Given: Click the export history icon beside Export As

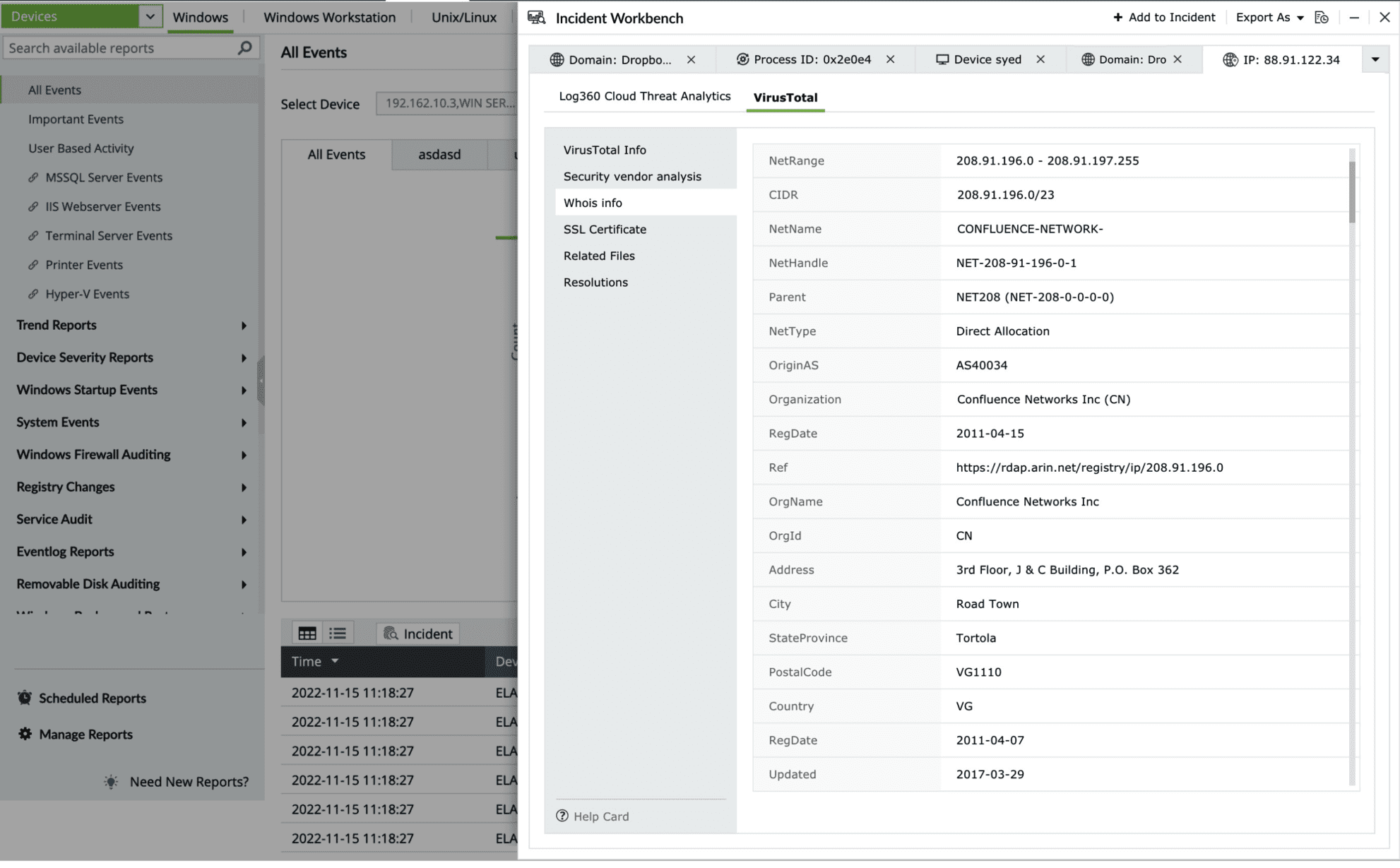Looking at the screenshot, I should pyautogui.click(x=1322, y=18).
